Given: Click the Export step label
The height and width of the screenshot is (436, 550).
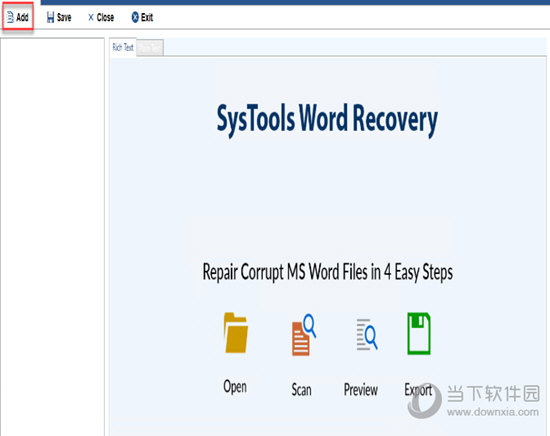Looking at the screenshot, I should pyautogui.click(x=418, y=390).
